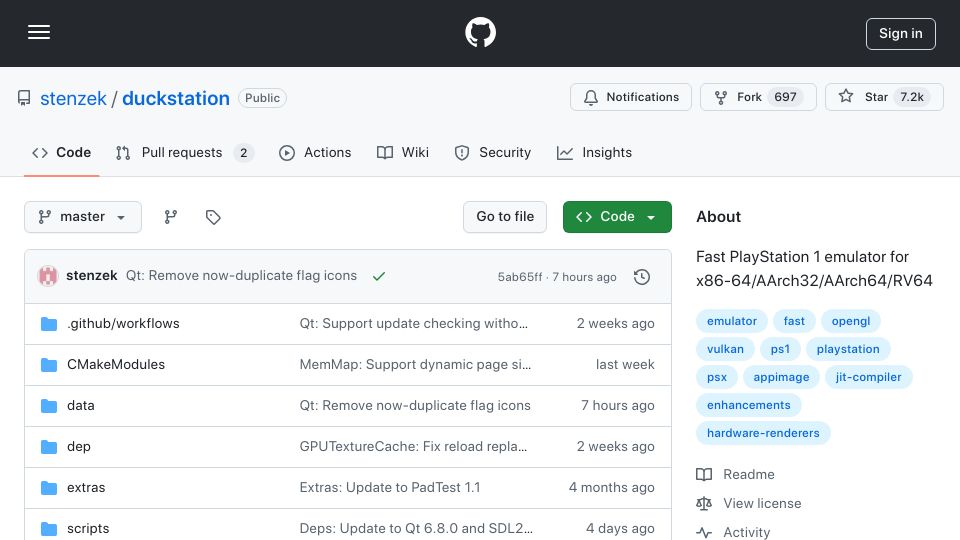Open the extras folder

[86, 487]
